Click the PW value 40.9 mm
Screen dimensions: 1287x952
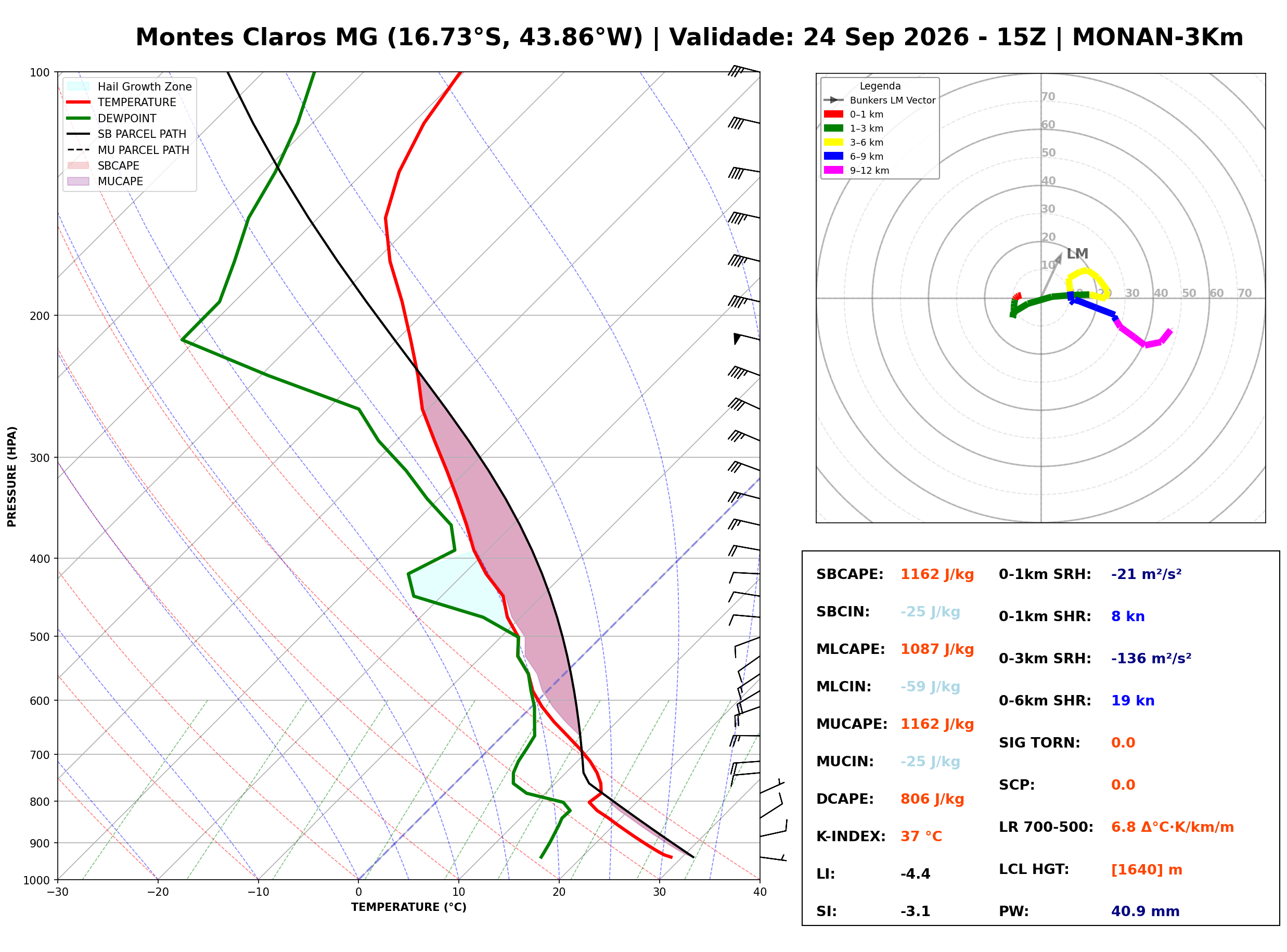[x=1146, y=911]
